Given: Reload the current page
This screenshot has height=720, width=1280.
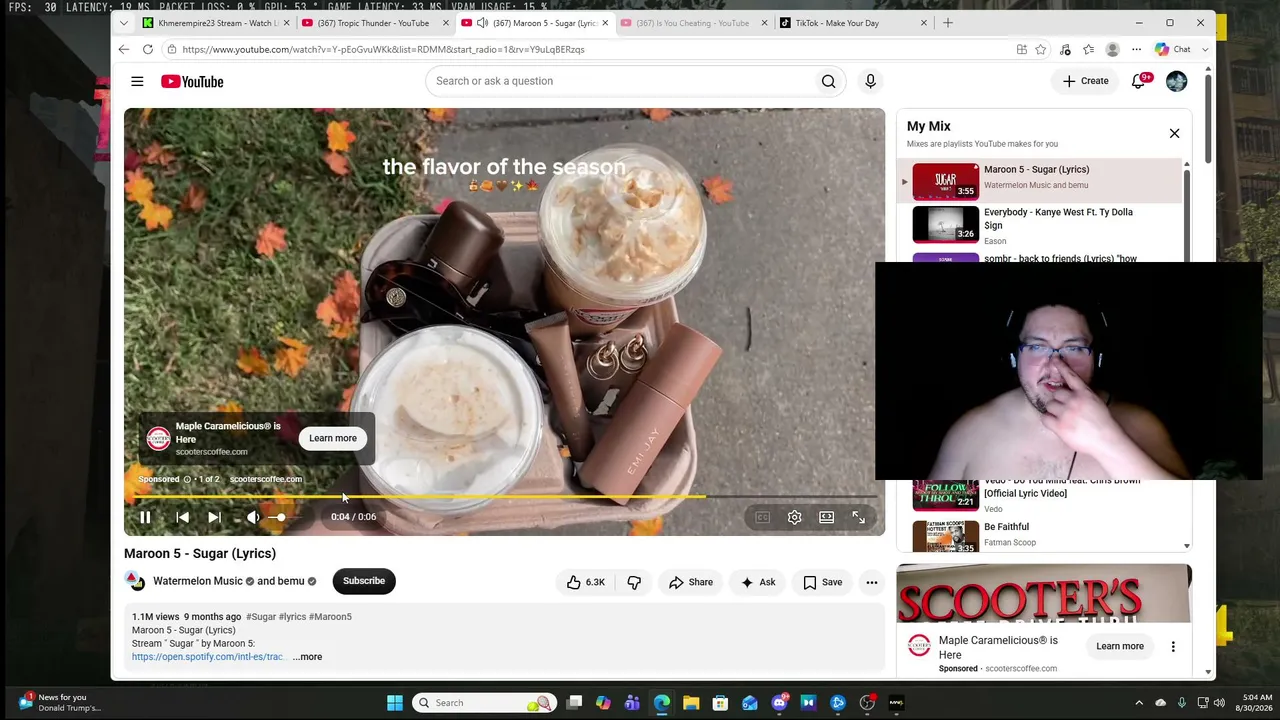Looking at the screenshot, I should [x=147, y=49].
